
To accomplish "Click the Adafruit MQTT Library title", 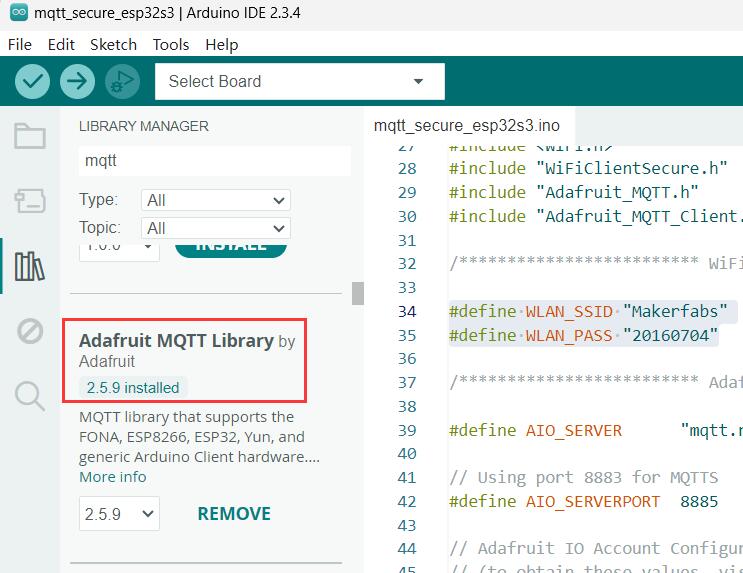I will point(176,341).
